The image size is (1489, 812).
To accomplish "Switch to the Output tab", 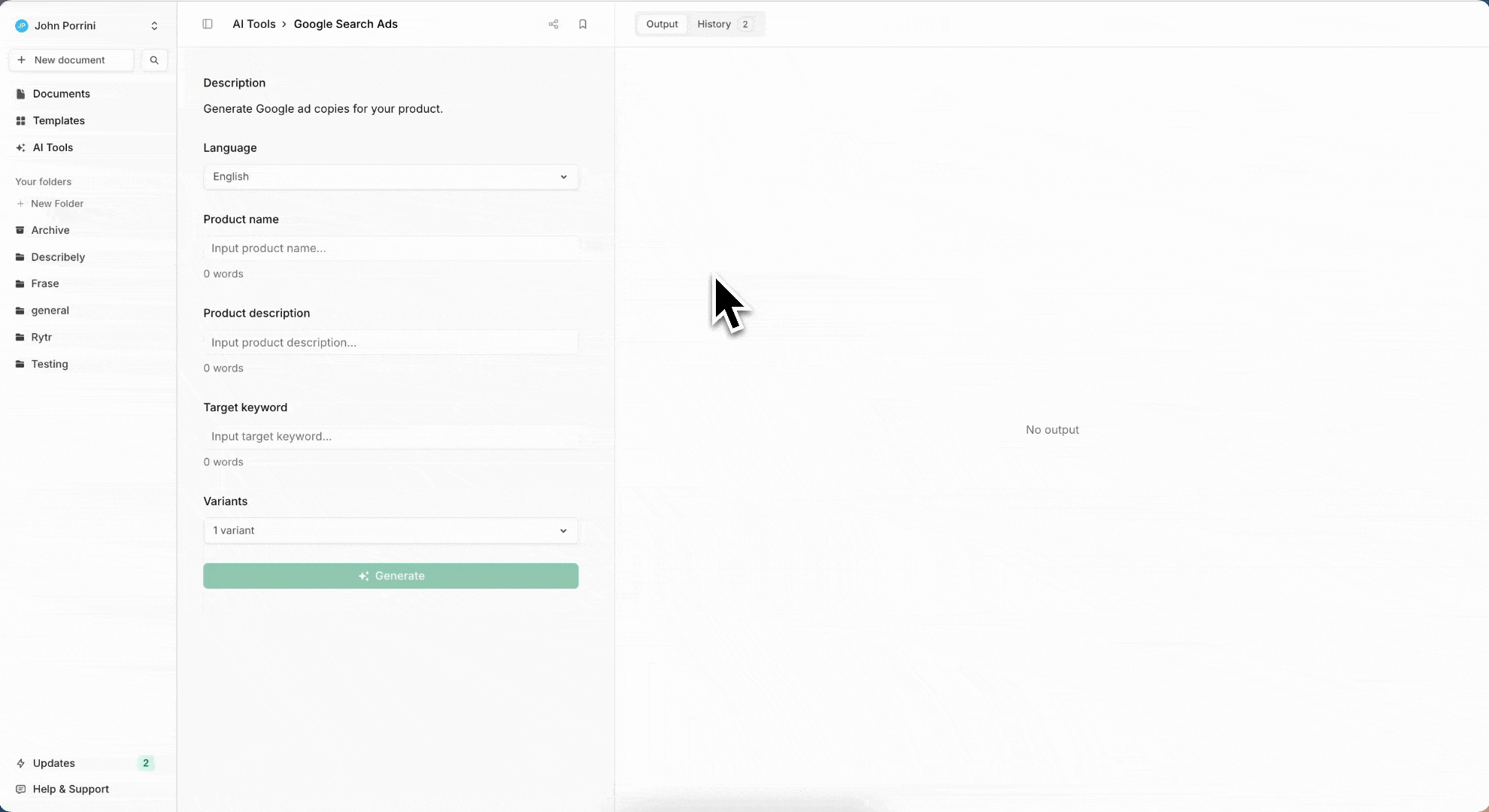I will point(662,24).
